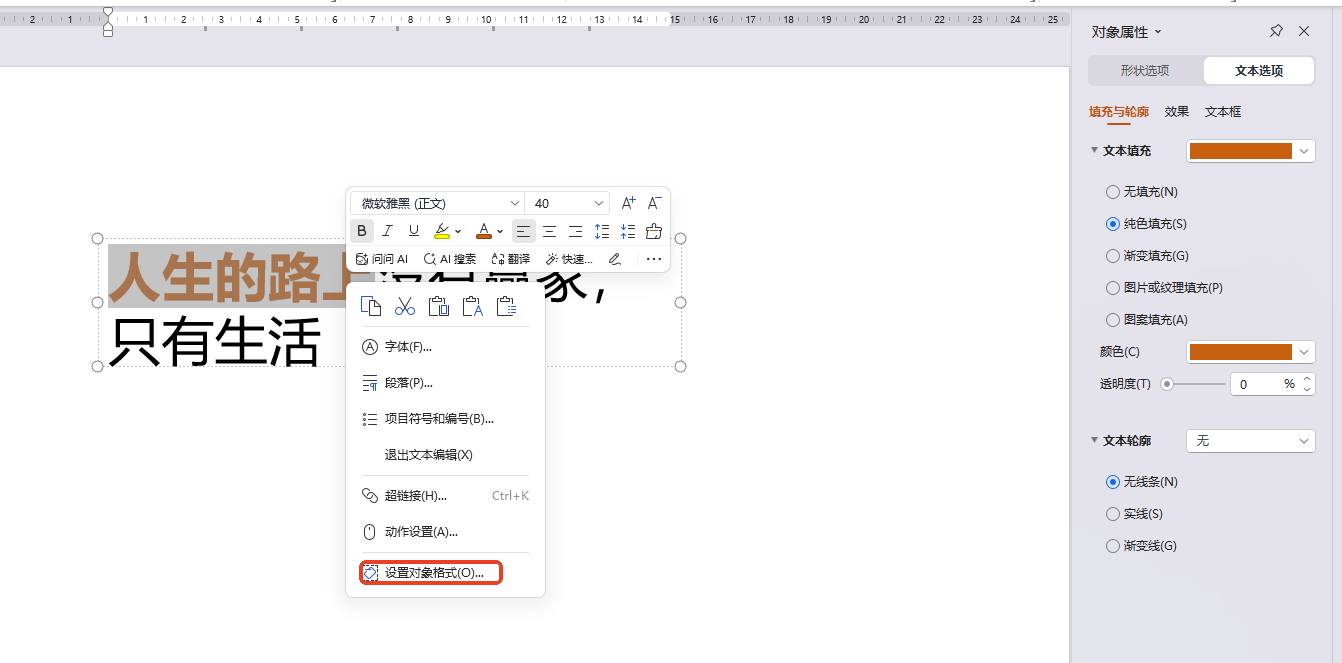
Task: Apply orange font color button
Action: [484, 231]
